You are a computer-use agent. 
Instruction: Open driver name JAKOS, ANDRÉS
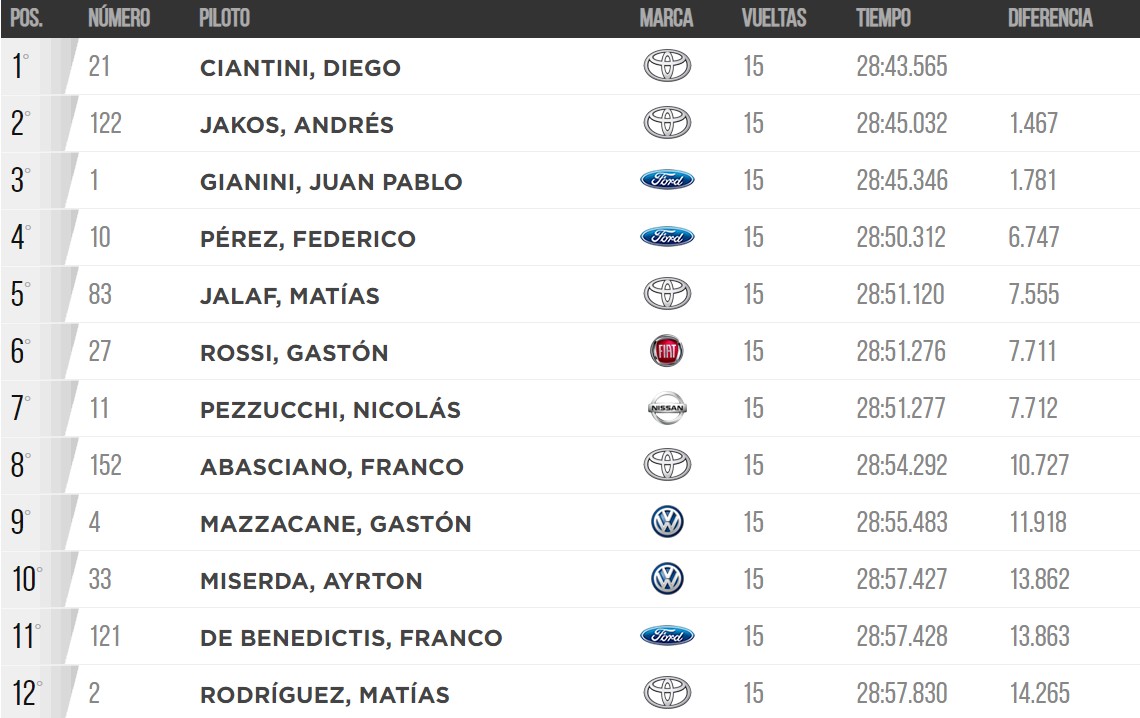tap(297, 125)
